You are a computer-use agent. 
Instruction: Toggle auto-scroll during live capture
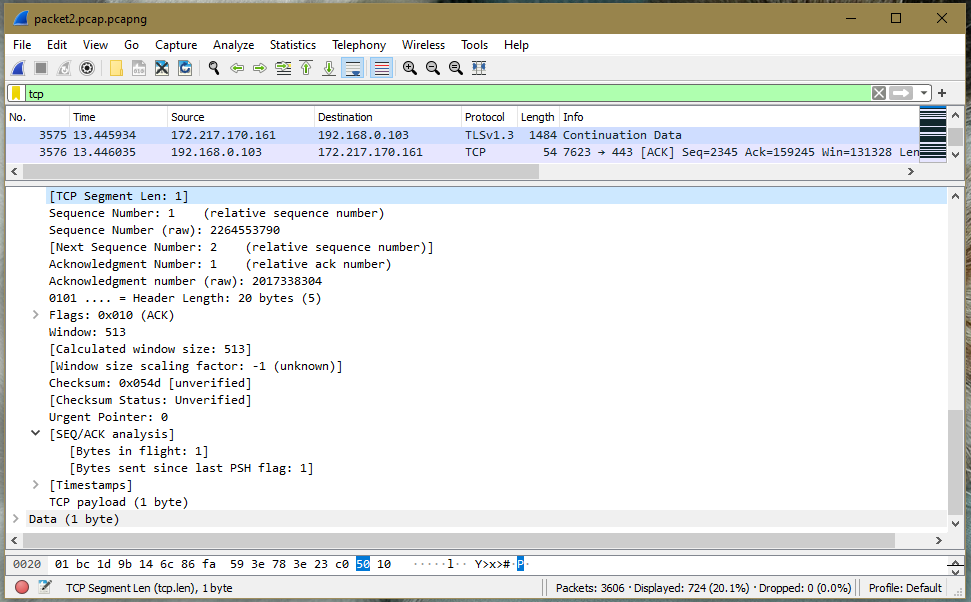coord(352,68)
